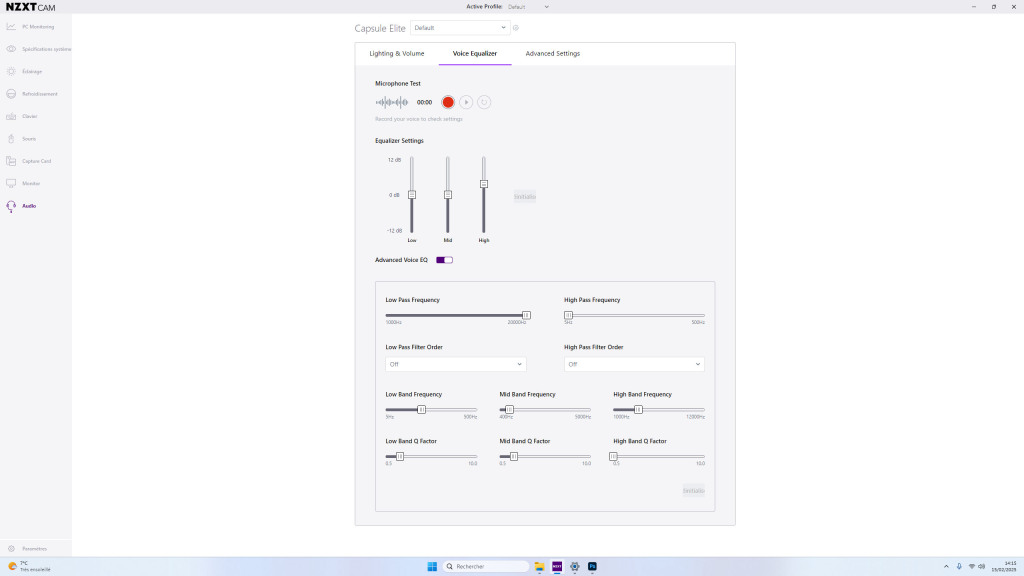Open the volume tray icon

[x=982, y=566]
